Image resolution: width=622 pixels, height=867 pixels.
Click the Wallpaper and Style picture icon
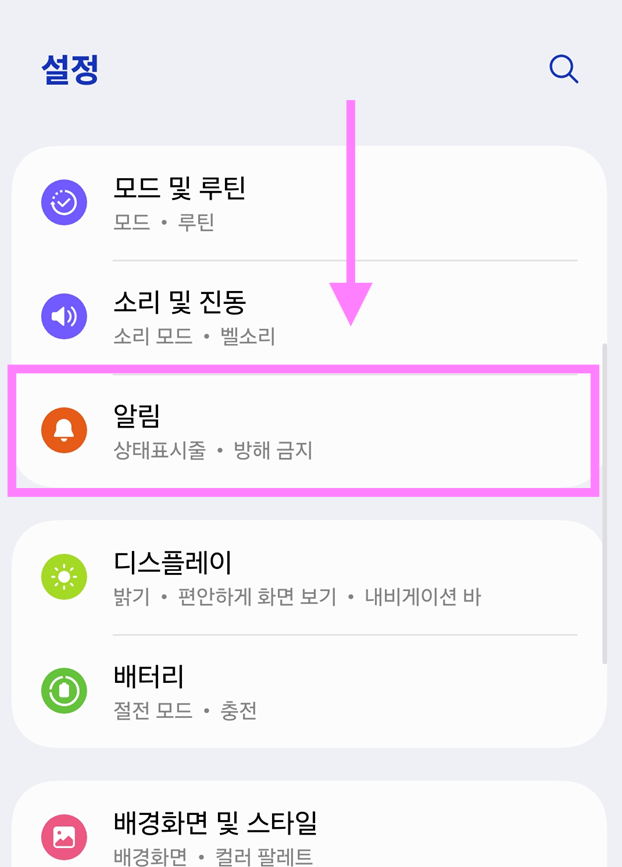pos(64,837)
